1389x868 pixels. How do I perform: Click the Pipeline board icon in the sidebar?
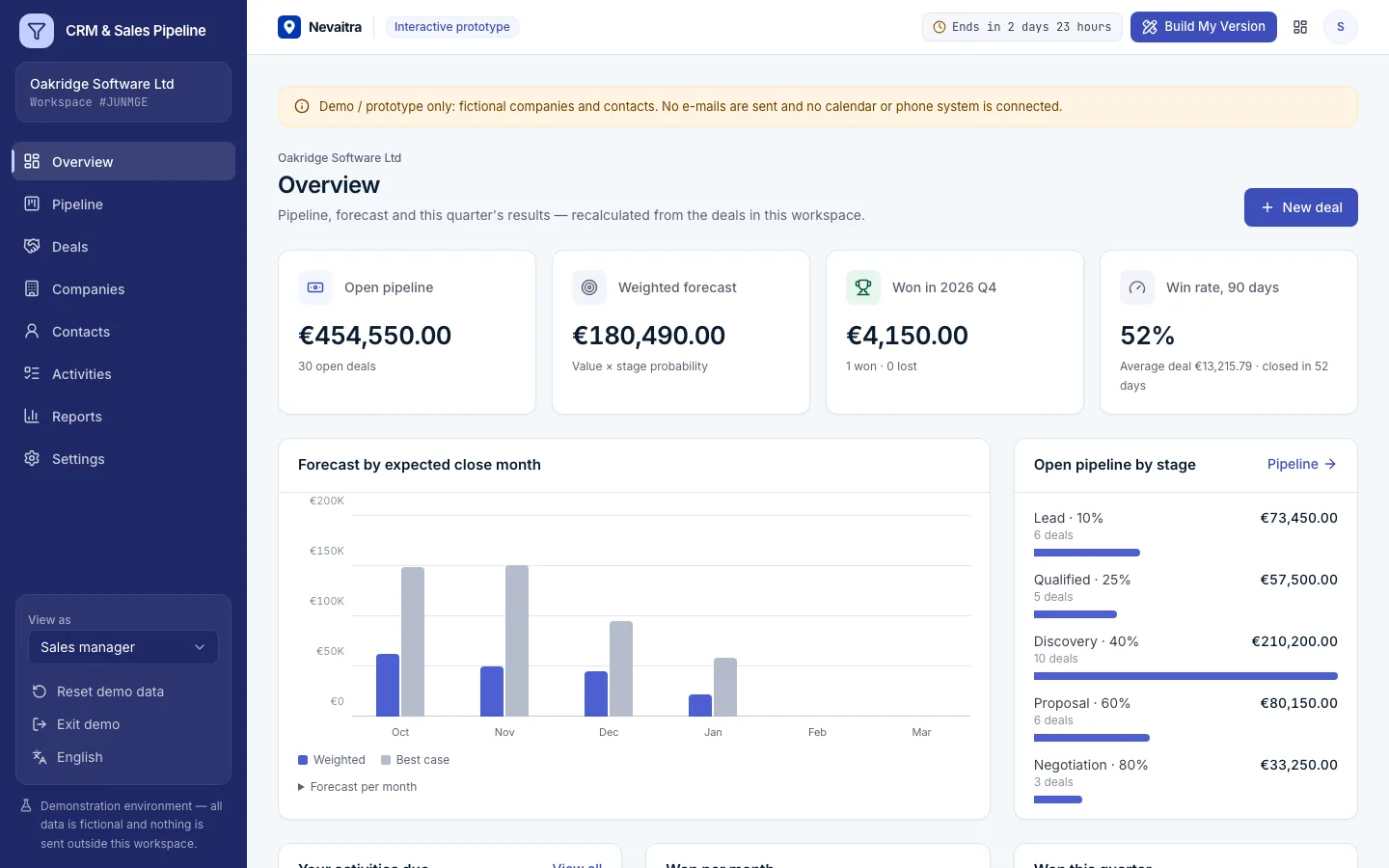coord(32,203)
